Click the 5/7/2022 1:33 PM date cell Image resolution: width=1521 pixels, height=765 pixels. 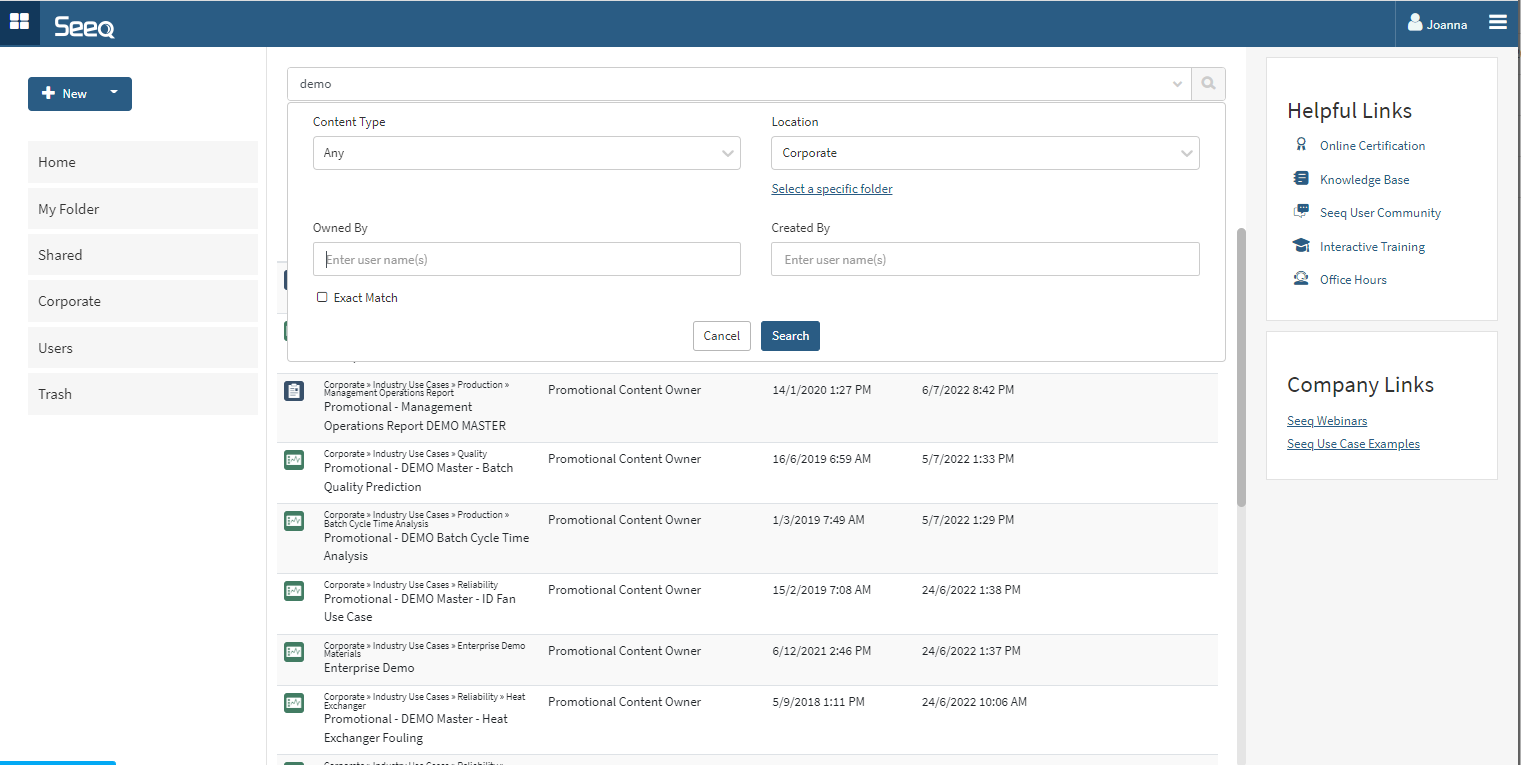point(968,459)
